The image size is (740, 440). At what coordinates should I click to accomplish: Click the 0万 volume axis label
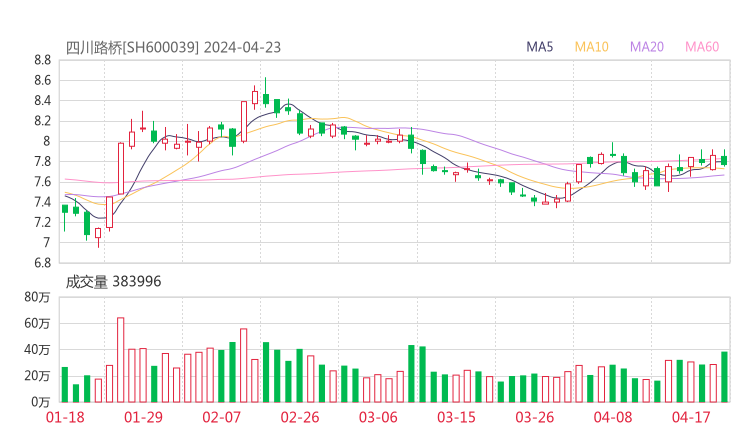pyautogui.click(x=40, y=402)
